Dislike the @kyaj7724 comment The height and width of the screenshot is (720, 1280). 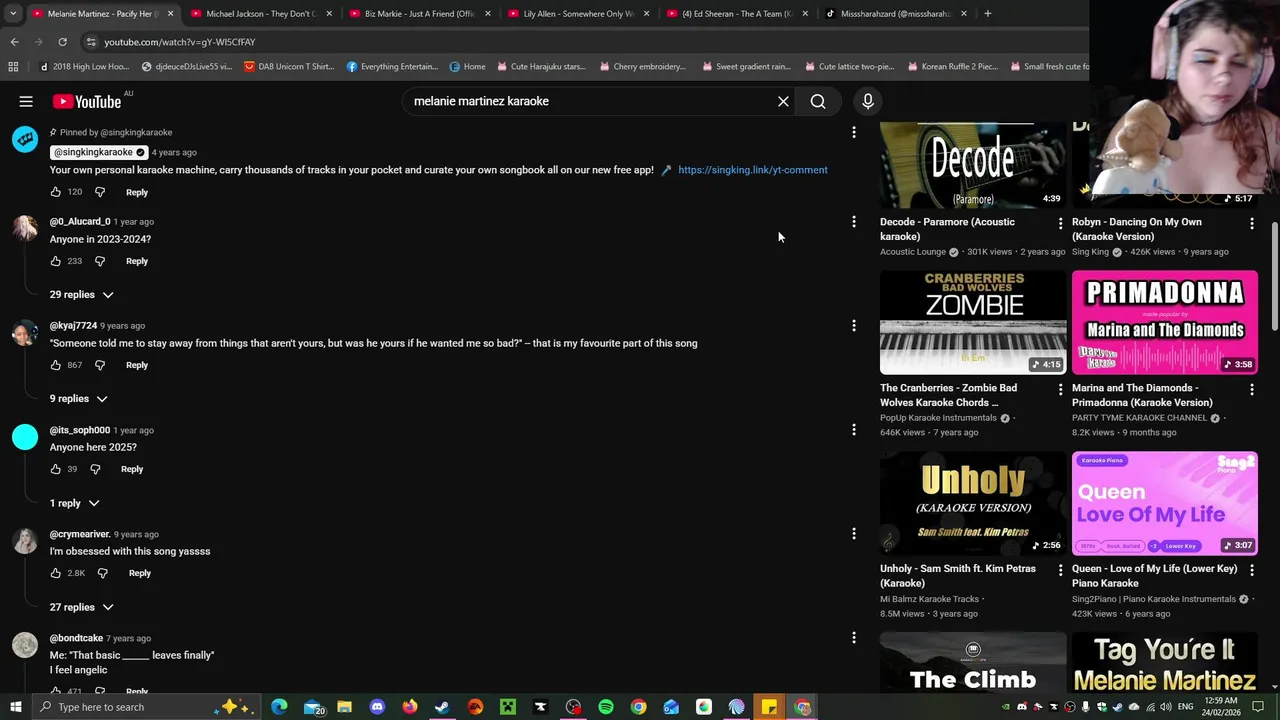pos(100,365)
